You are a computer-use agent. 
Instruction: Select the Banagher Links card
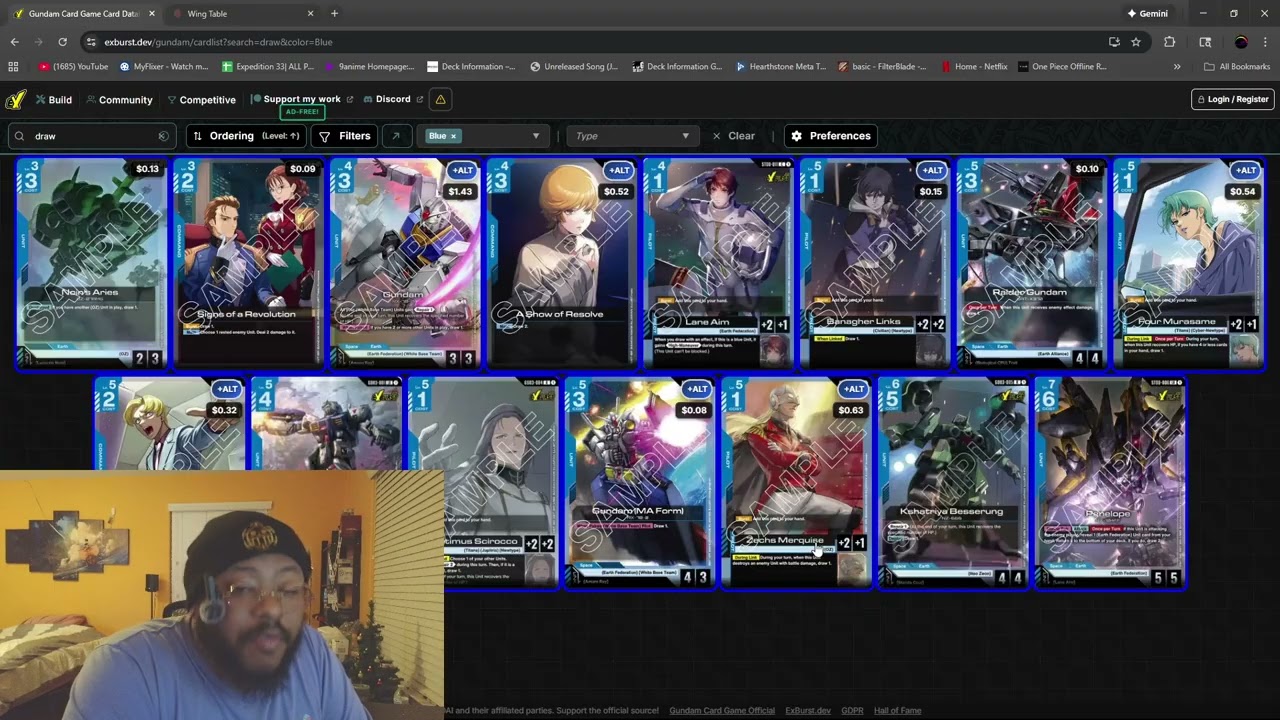pos(874,264)
